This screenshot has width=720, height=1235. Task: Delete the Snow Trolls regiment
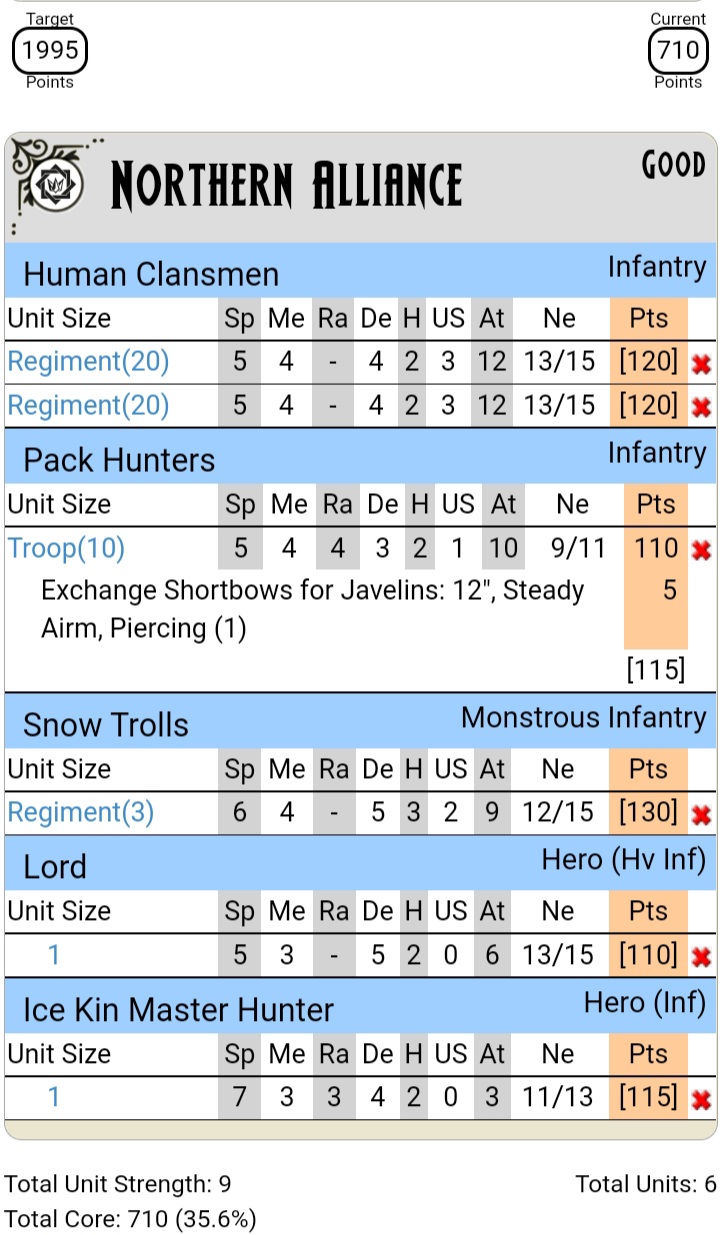click(x=701, y=815)
